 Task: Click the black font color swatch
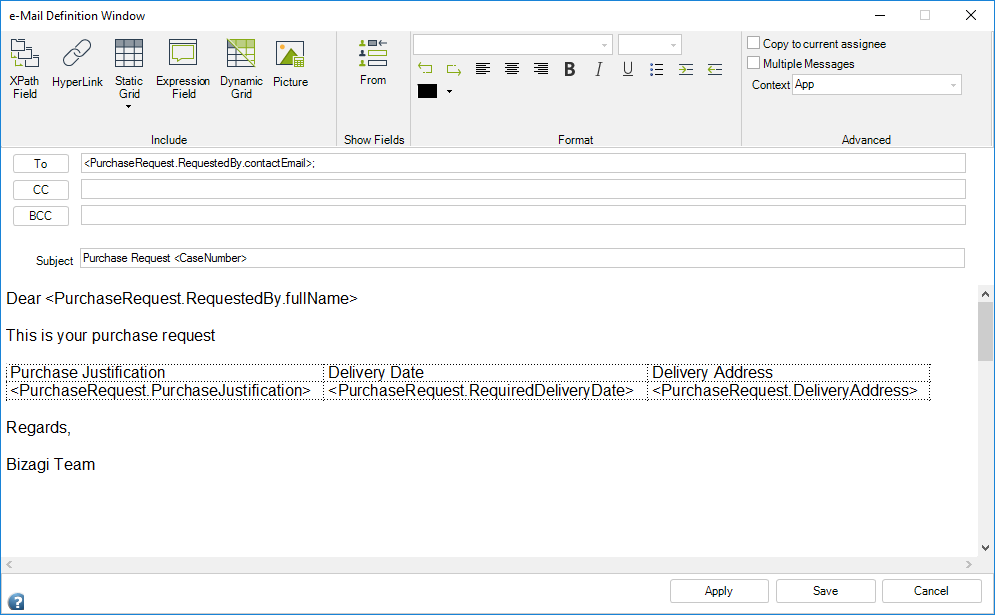tap(427, 91)
